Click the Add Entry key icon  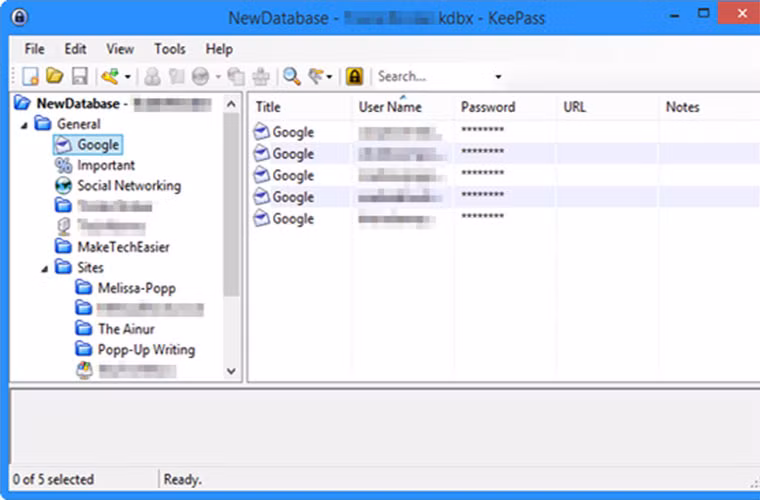pos(110,76)
